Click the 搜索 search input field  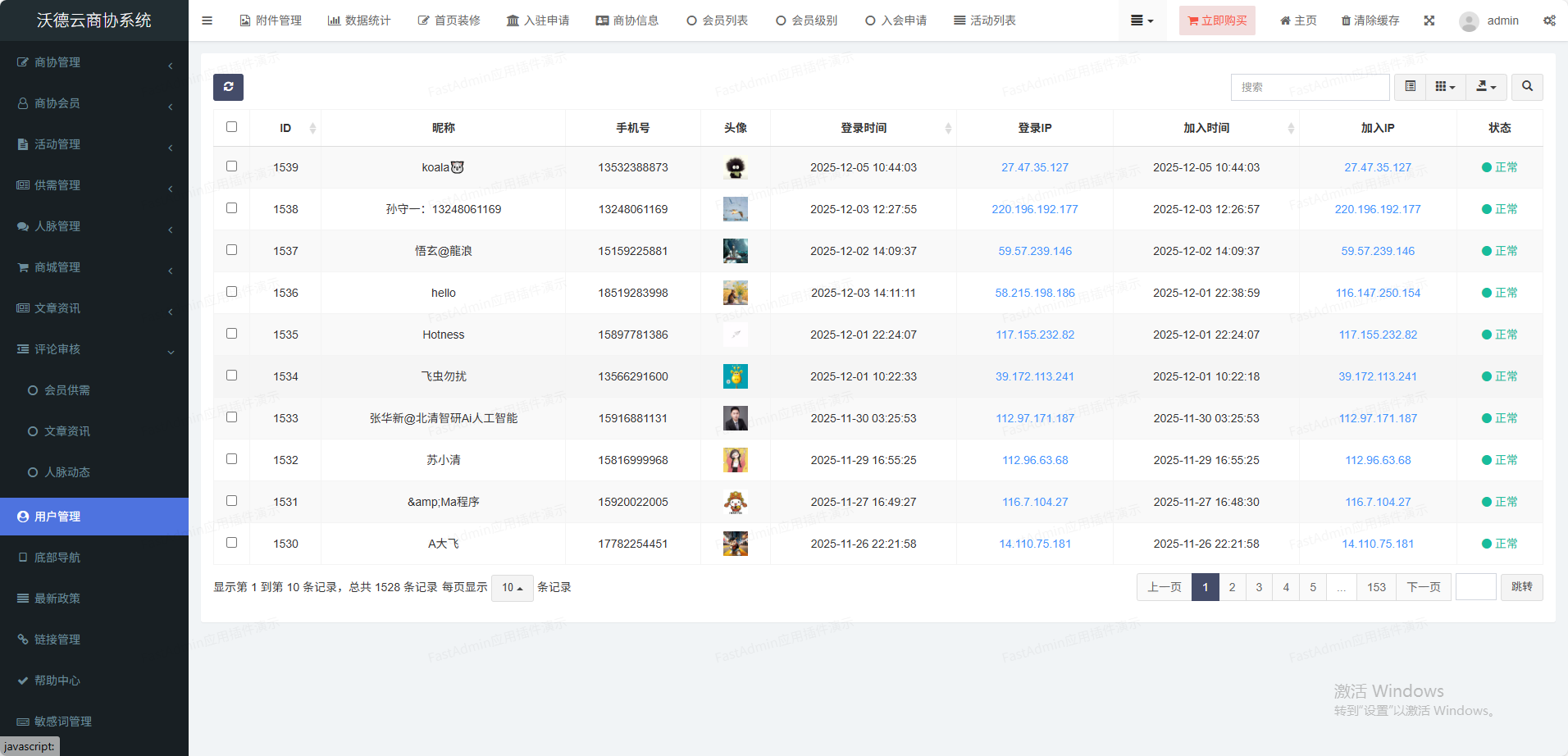(x=1310, y=87)
